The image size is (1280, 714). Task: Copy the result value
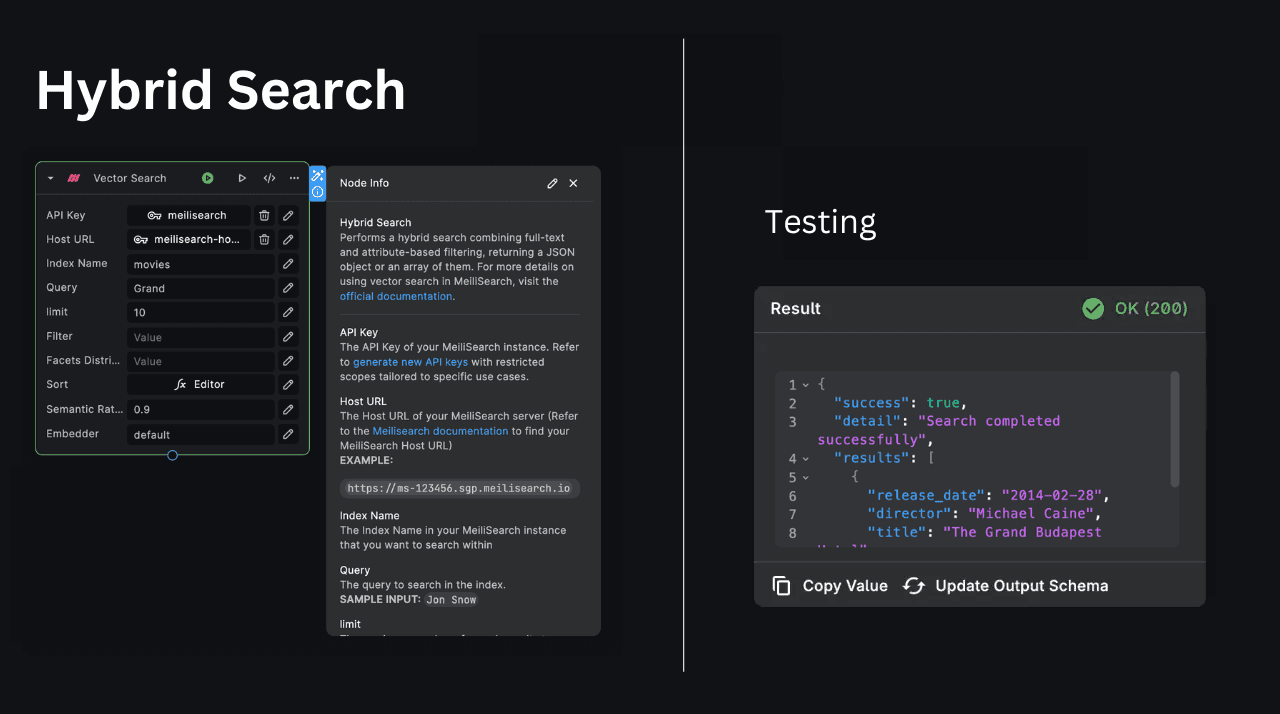(x=830, y=586)
